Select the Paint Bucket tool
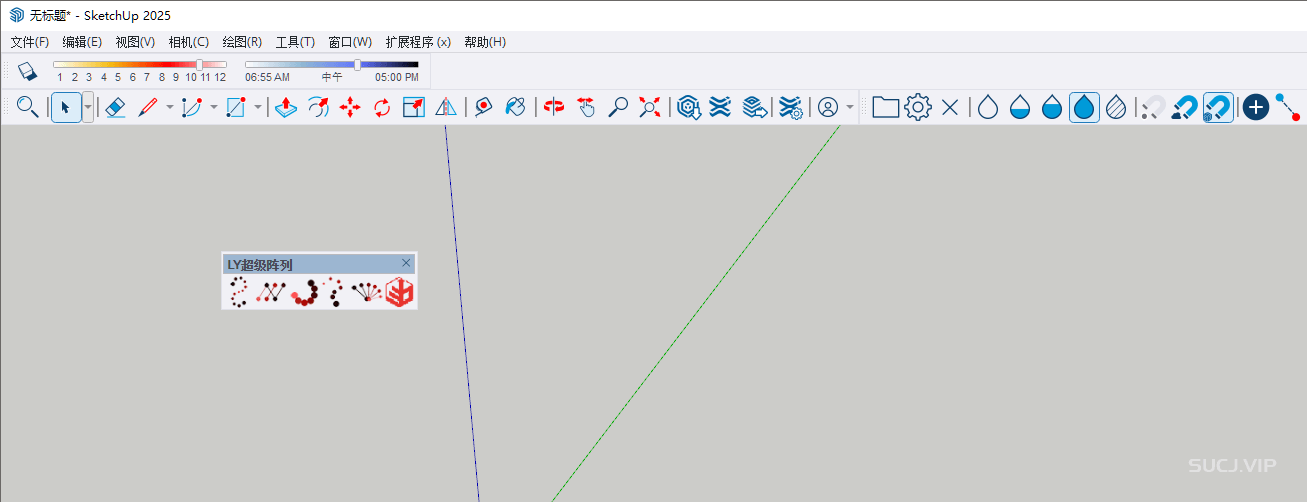Screen dimensions: 1307x502 coord(516,107)
